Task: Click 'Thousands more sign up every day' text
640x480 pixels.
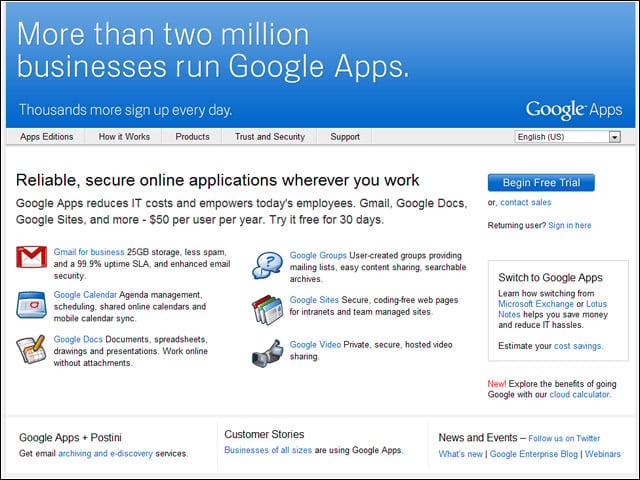Action: click(x=125, y=110)
